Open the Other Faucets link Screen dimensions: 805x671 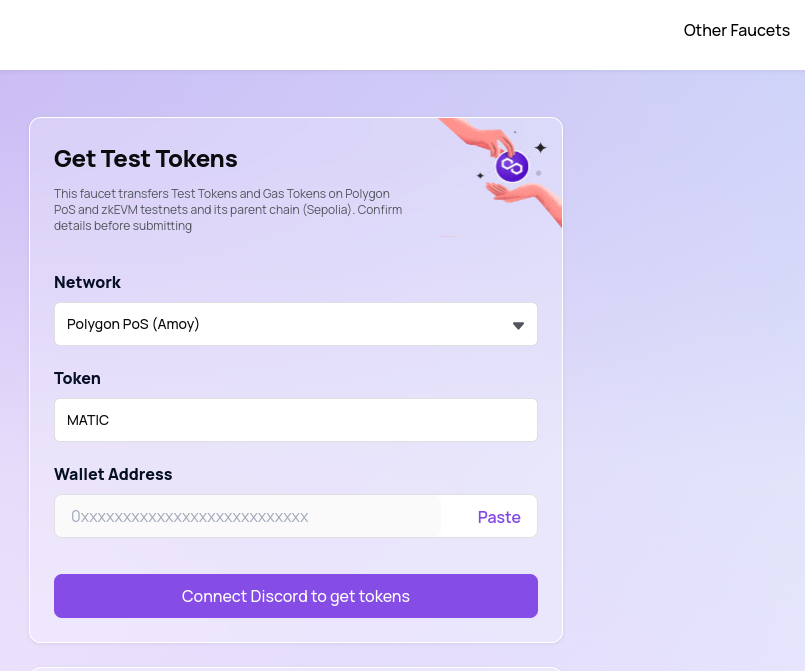(x=736, y=30)
